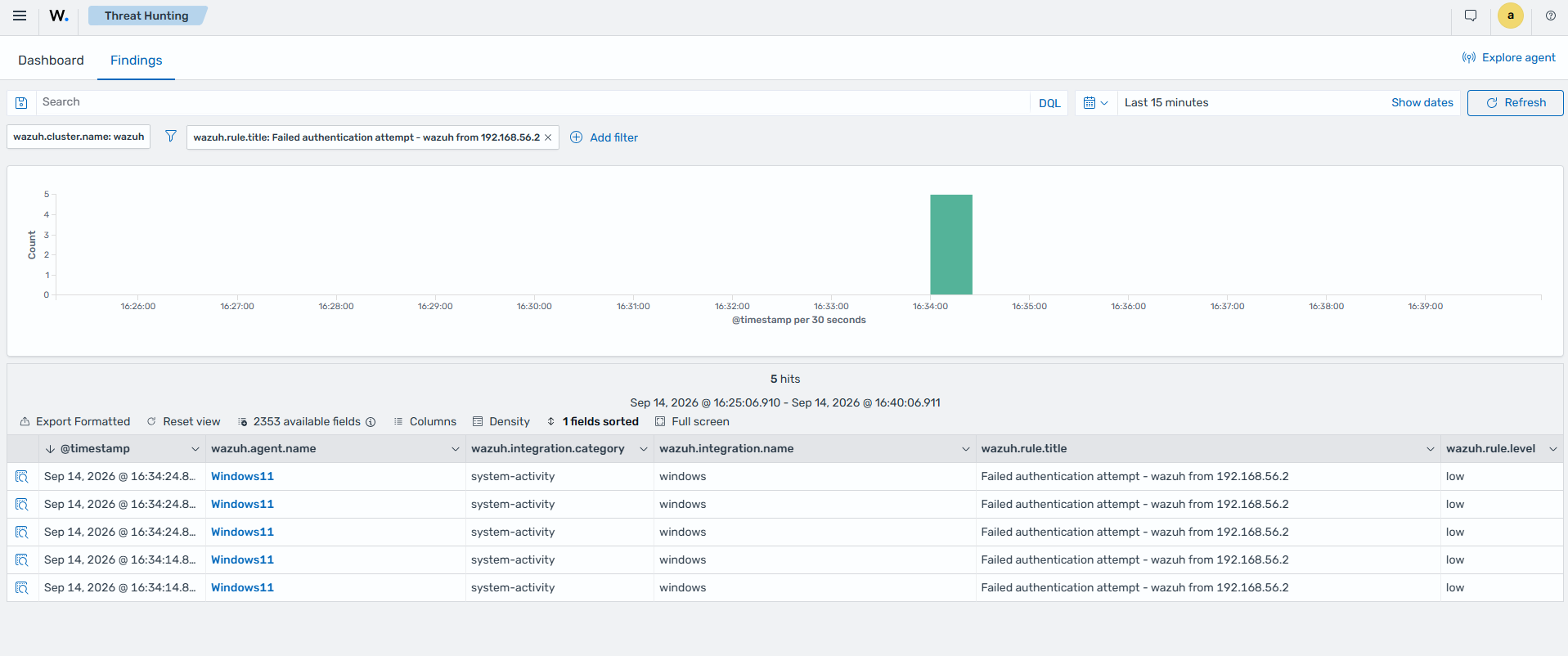Viewport: 1568px width, 656px height.
Task: Click the sort arrow on the @timestamp column
Action: point(50,449)
